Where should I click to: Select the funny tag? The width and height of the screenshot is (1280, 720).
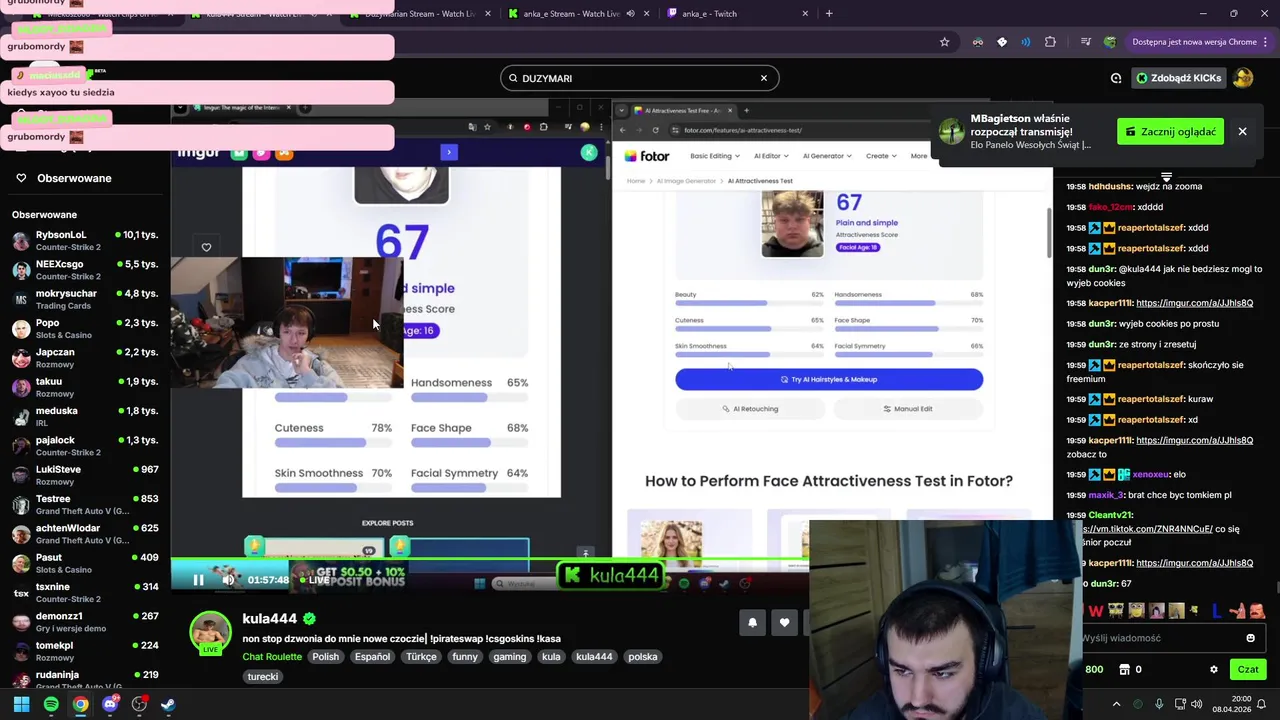pos(465,657)
